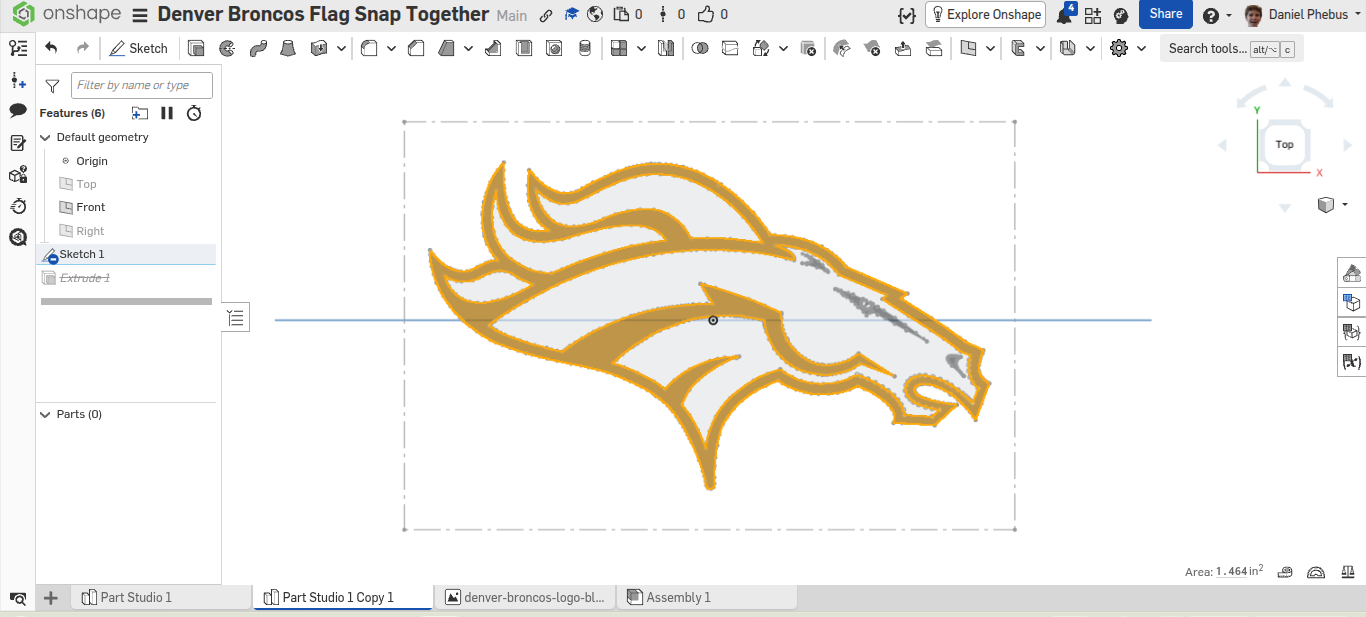The height and width of the screenshot is (617, 1366).
Task: Select the Split tool
Action: click(730, 48)
